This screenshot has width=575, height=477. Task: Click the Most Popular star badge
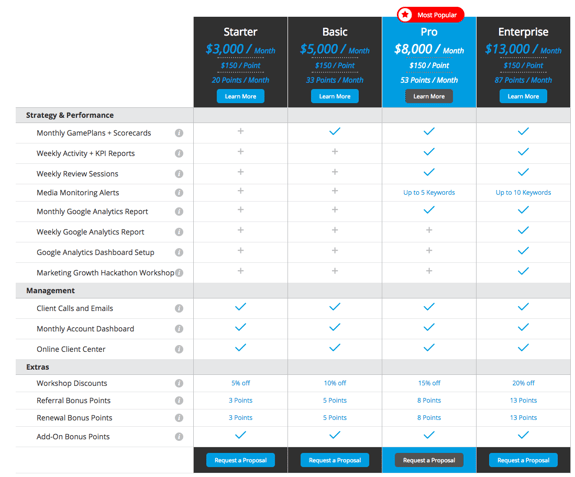[x=431, y=15]
